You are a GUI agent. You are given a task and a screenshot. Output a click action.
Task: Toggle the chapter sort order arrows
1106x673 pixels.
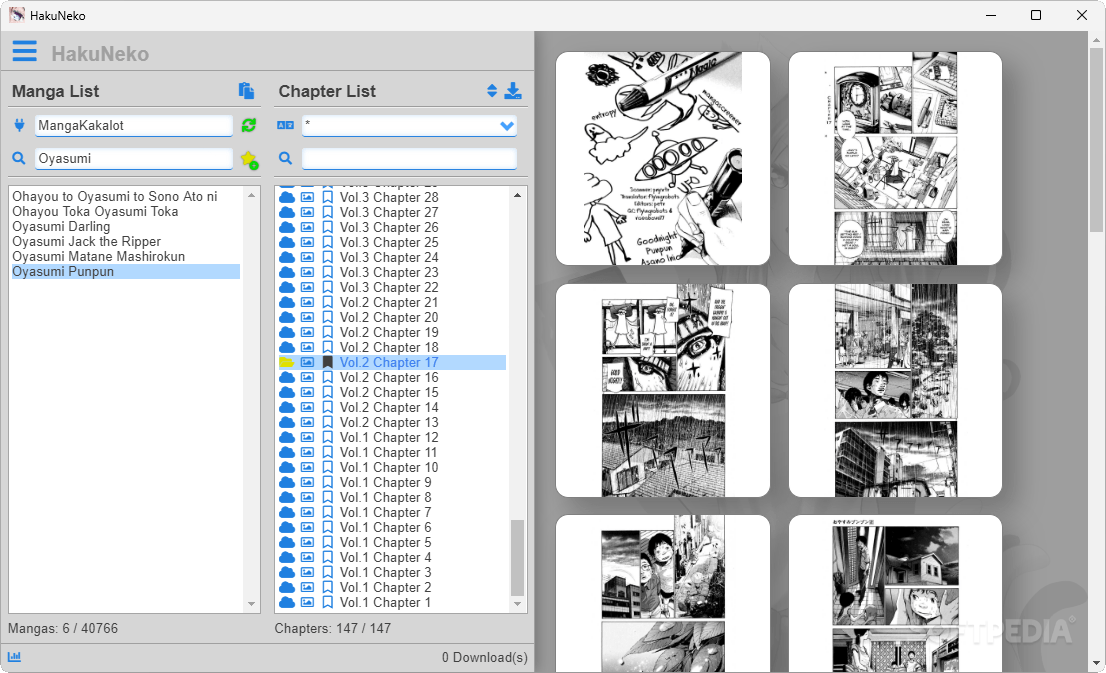(x=492, y=90)
